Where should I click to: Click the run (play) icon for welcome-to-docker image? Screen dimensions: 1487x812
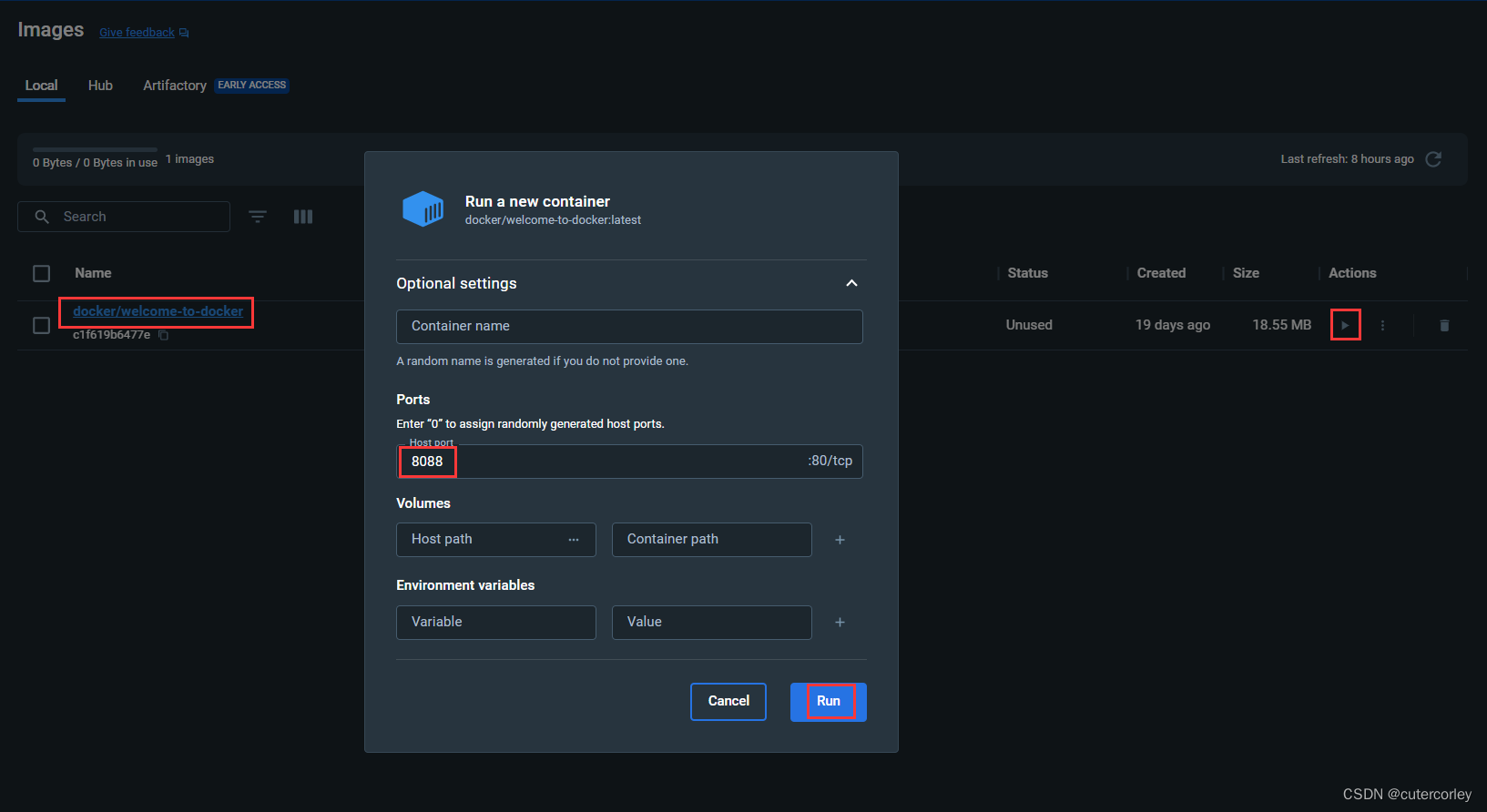coord(1345,325)
